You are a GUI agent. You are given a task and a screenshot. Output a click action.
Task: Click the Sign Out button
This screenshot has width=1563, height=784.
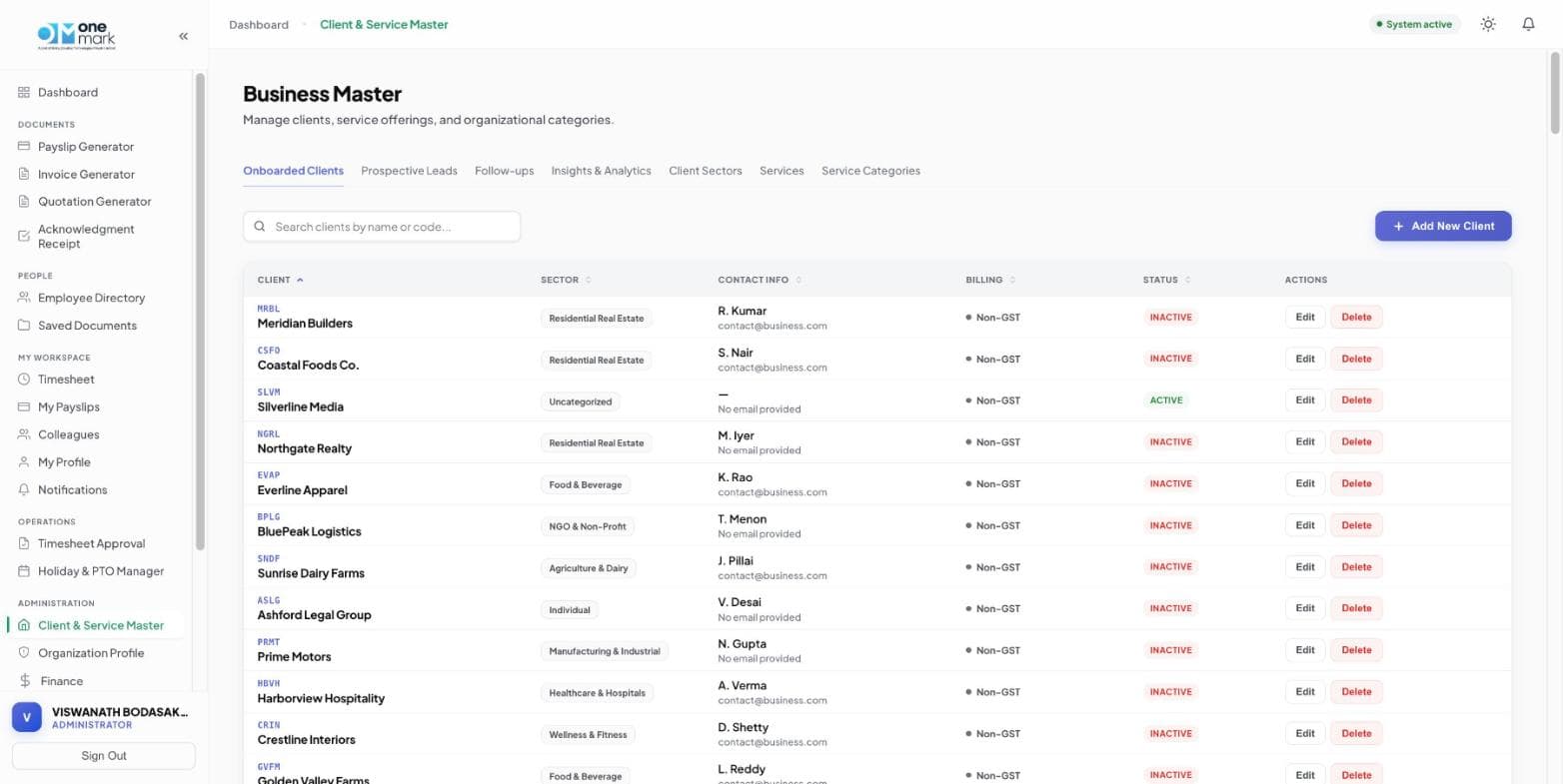pos(104,756)
